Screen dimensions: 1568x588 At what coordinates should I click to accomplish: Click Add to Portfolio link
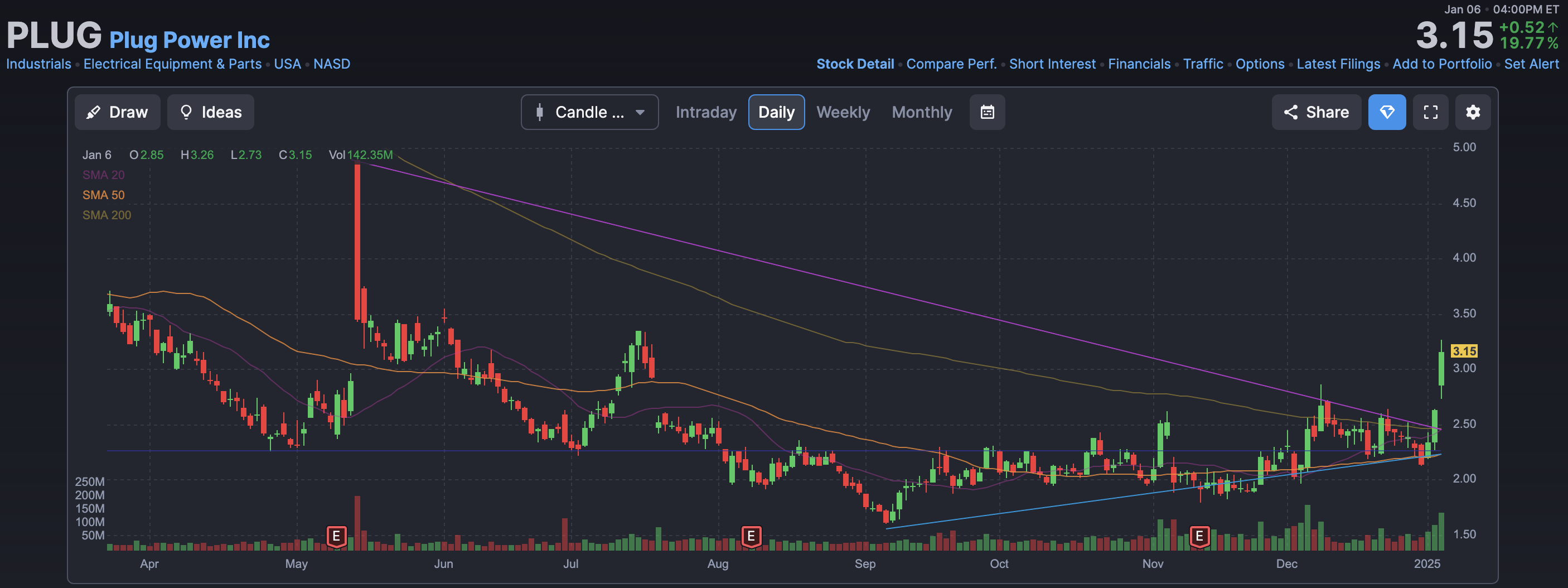[1442, 64]
